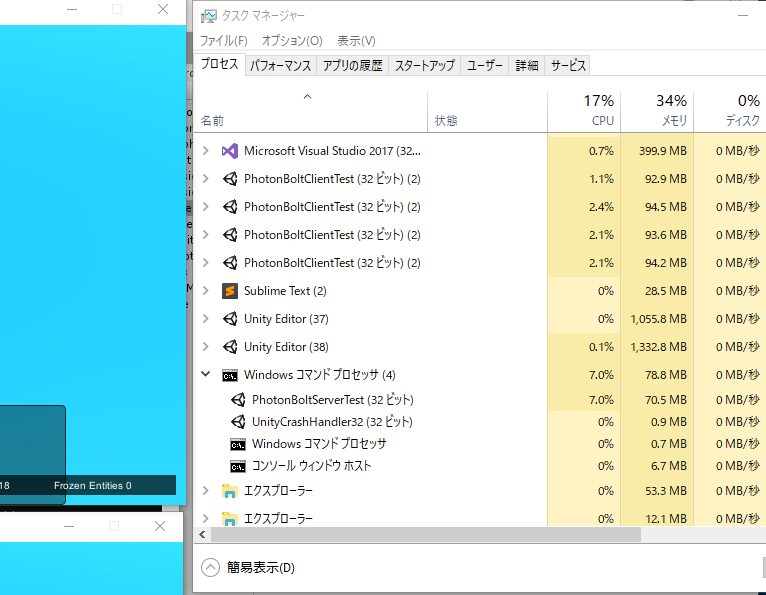This screenshot has width=766, height=595.
Task: Click the Unity icon of PhotonBoltClientTest using 94.2 MB
Action: click(230, 263)
